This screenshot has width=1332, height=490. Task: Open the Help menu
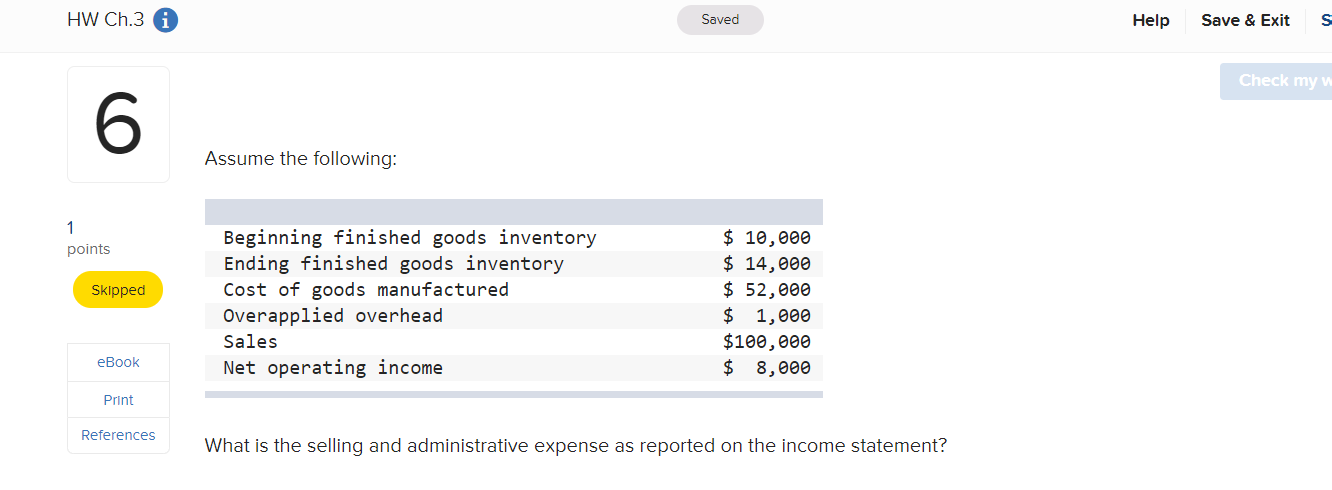click(1150, 20)
